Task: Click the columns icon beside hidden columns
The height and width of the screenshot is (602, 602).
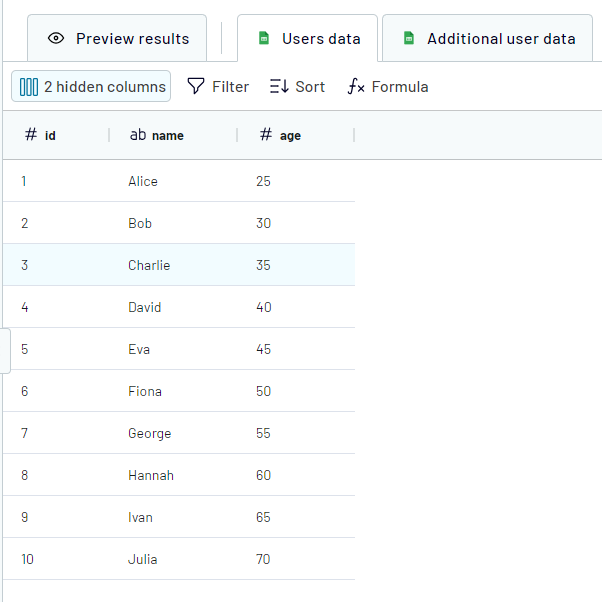Action: pyautogui.click(x=29, y=87)
